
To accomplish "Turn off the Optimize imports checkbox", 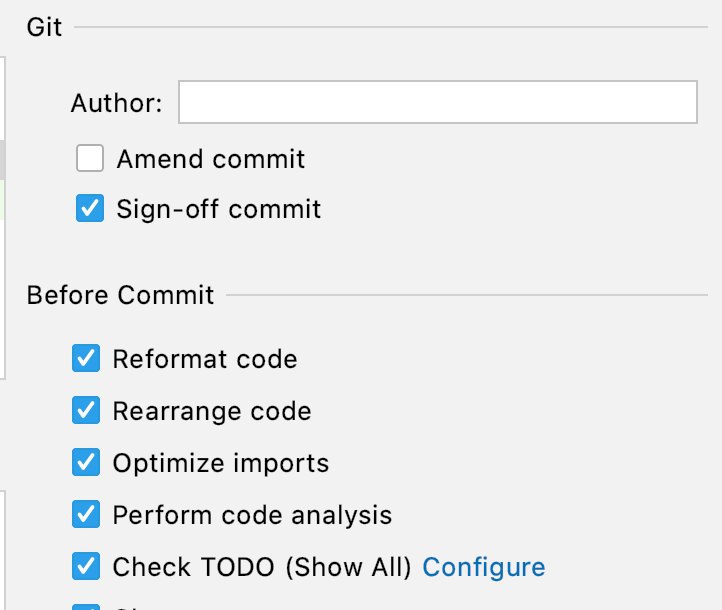I will pyautogui.click(x=86, y=462).
